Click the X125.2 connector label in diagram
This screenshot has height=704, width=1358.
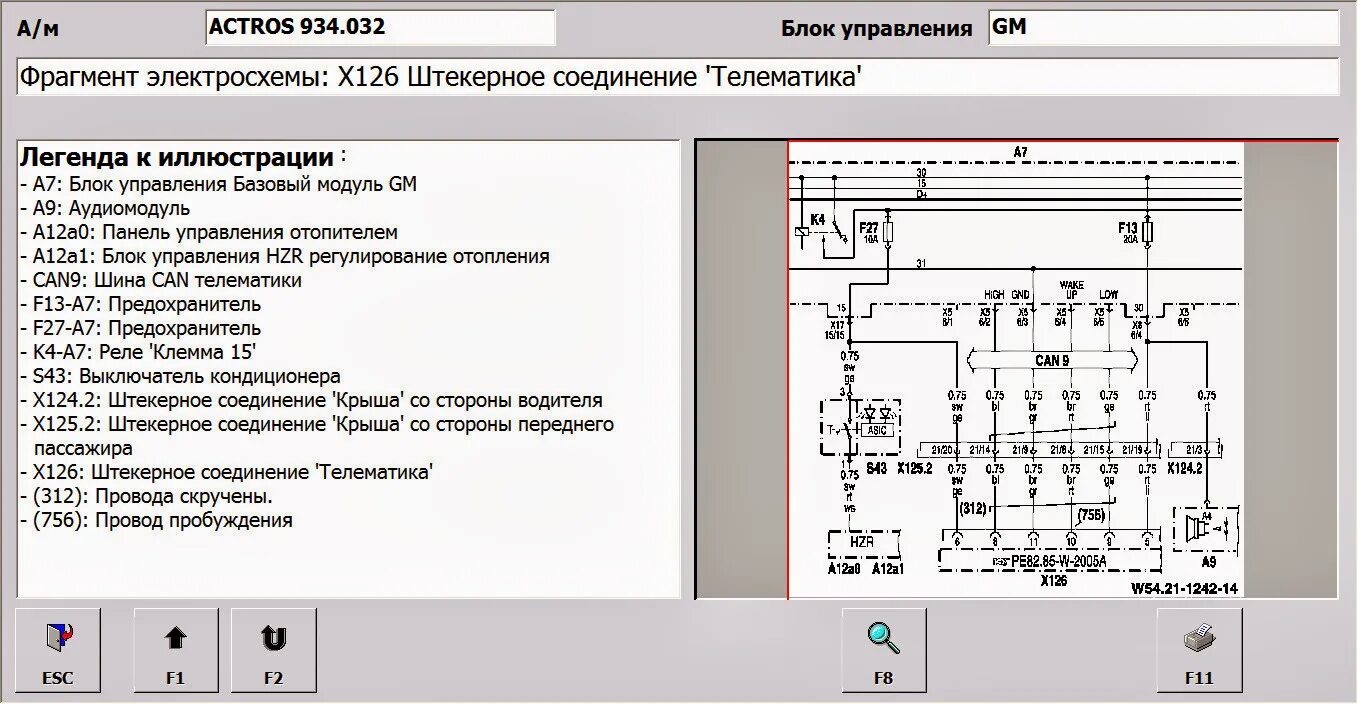914,468
